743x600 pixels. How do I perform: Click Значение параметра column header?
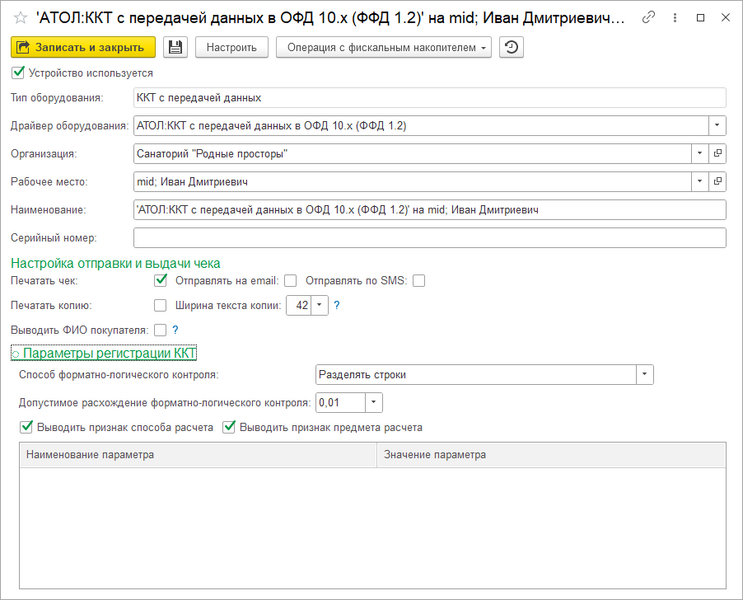pyautogui.click(x=552, y=455)
